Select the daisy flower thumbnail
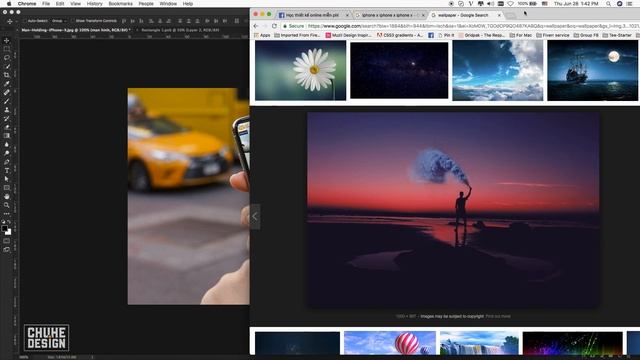 [300, 70]
